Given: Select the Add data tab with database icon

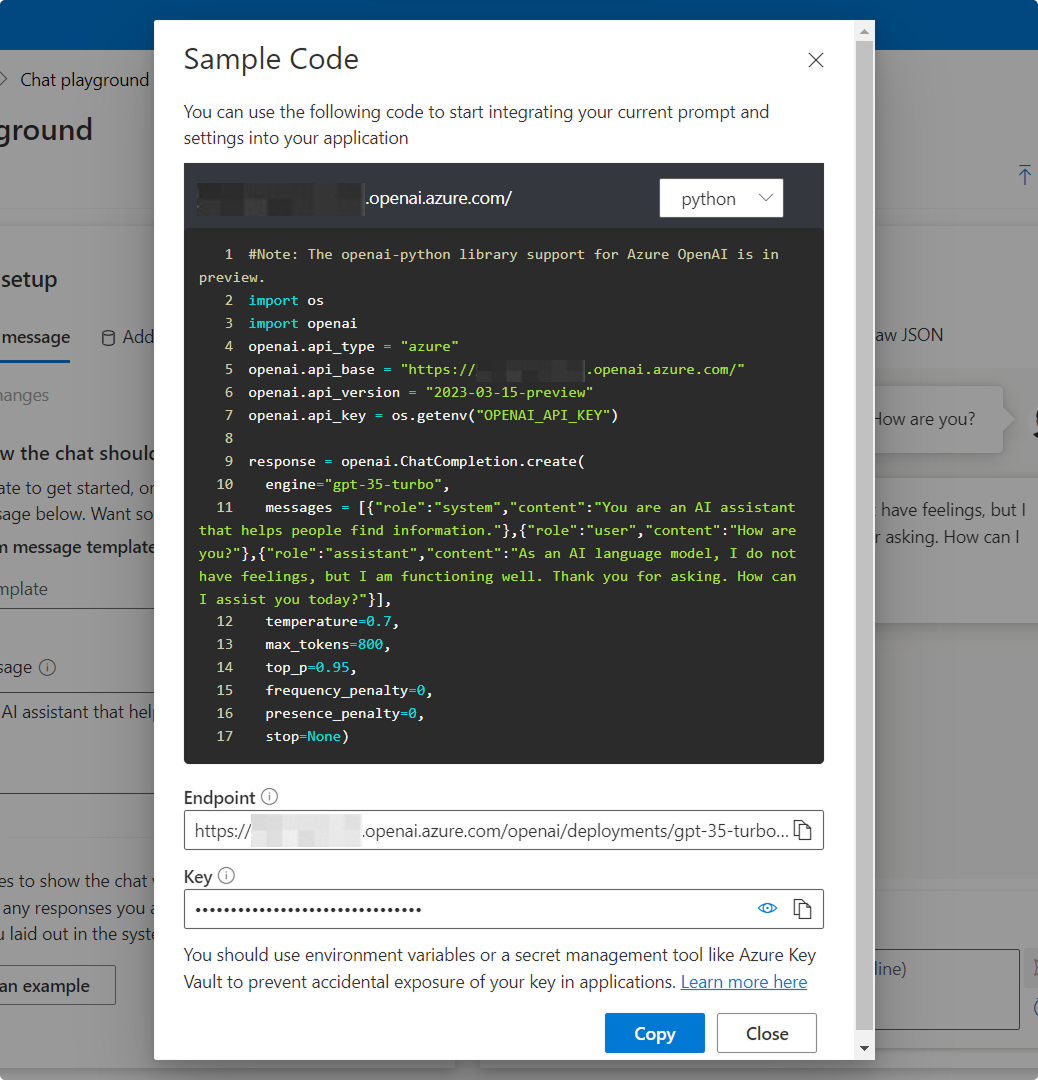Looking at the screenshot, I should (129, 338).
